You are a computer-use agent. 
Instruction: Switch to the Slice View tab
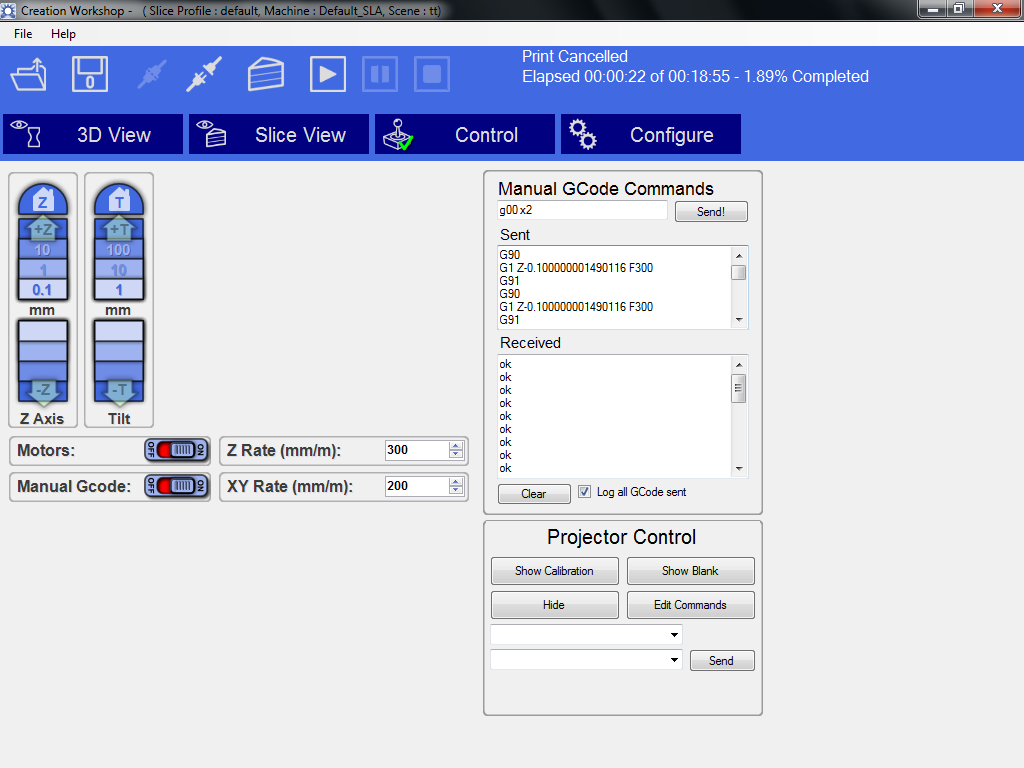[x=278, y=135]
